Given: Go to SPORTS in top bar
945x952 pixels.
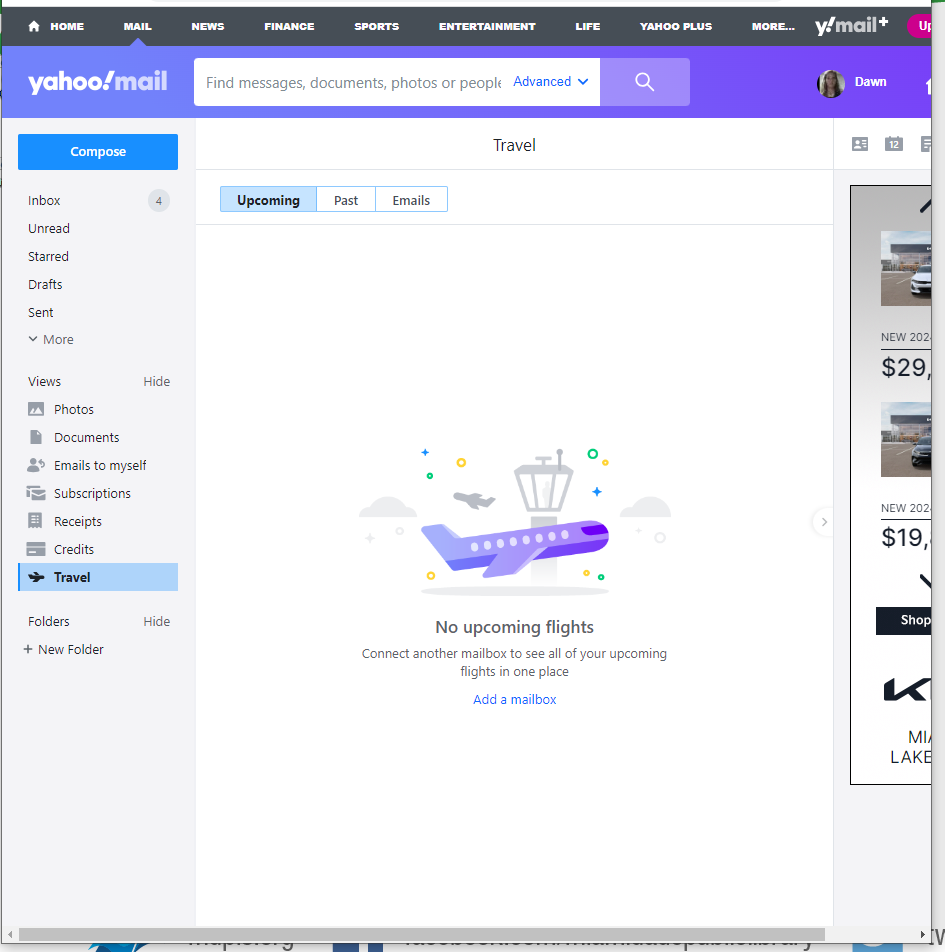Looking at the screenshot, I should pyautogui.click(x=377, y=26).
